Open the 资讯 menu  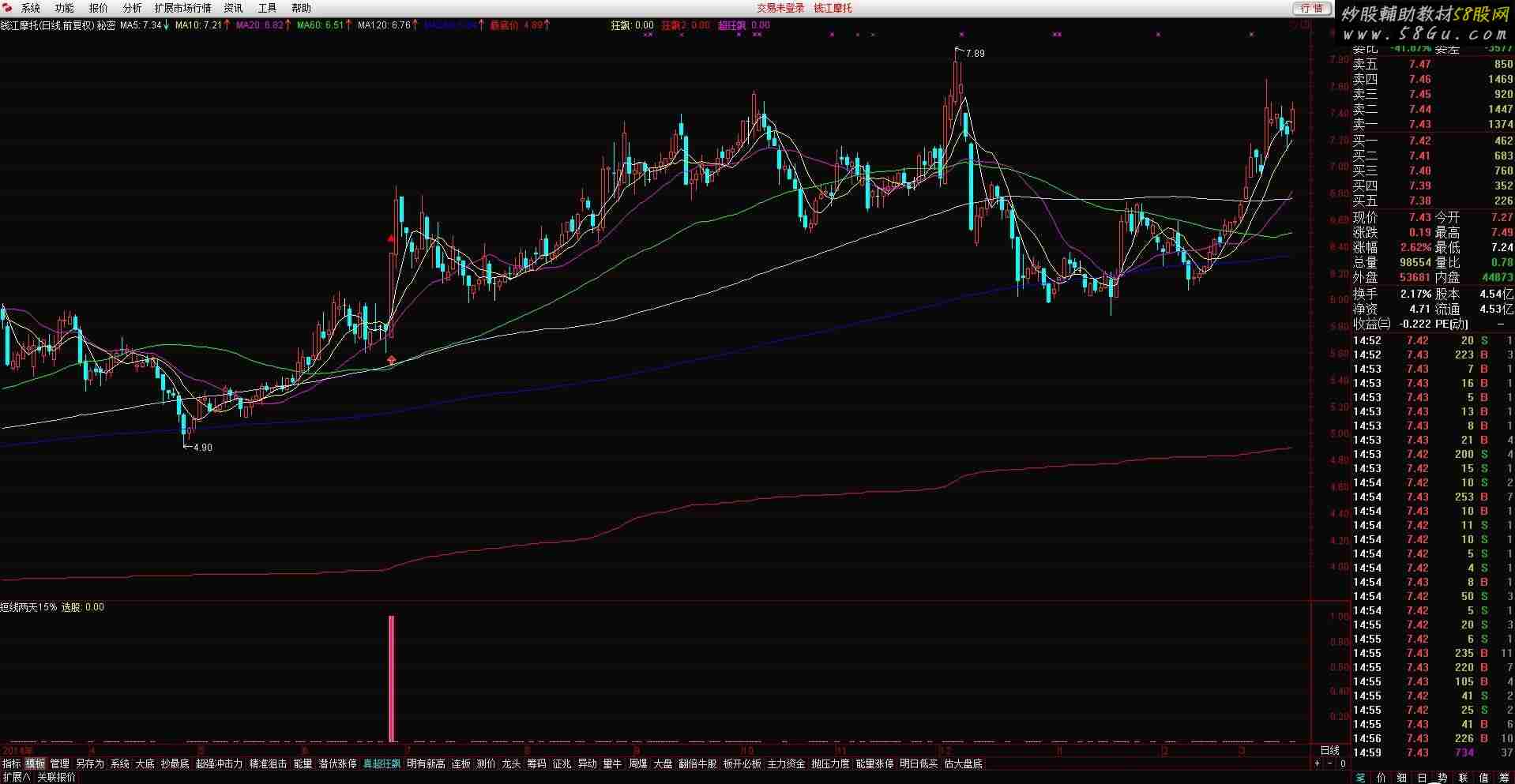[234, 8]
